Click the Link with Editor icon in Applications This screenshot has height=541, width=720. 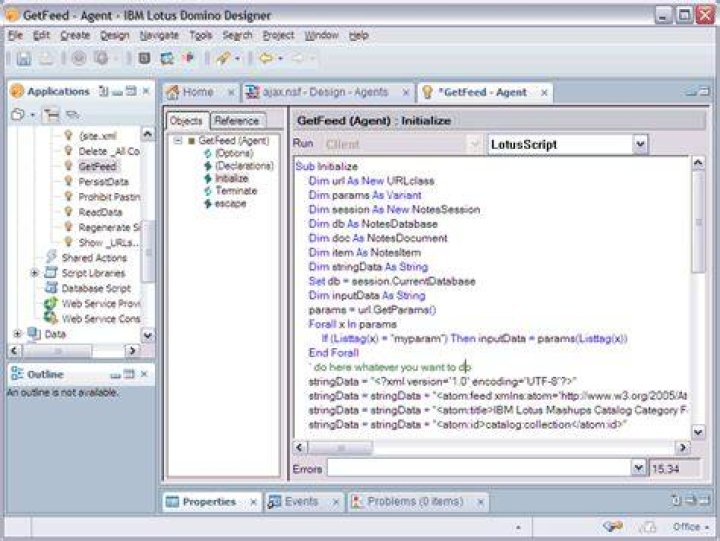pos(72,114)
